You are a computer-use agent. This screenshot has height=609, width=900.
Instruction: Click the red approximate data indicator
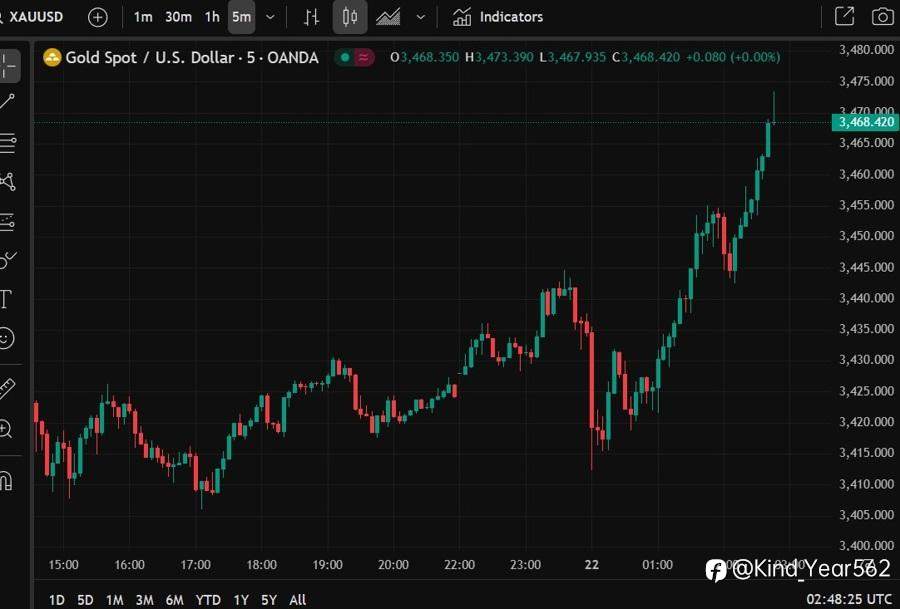tap(363, 57)
